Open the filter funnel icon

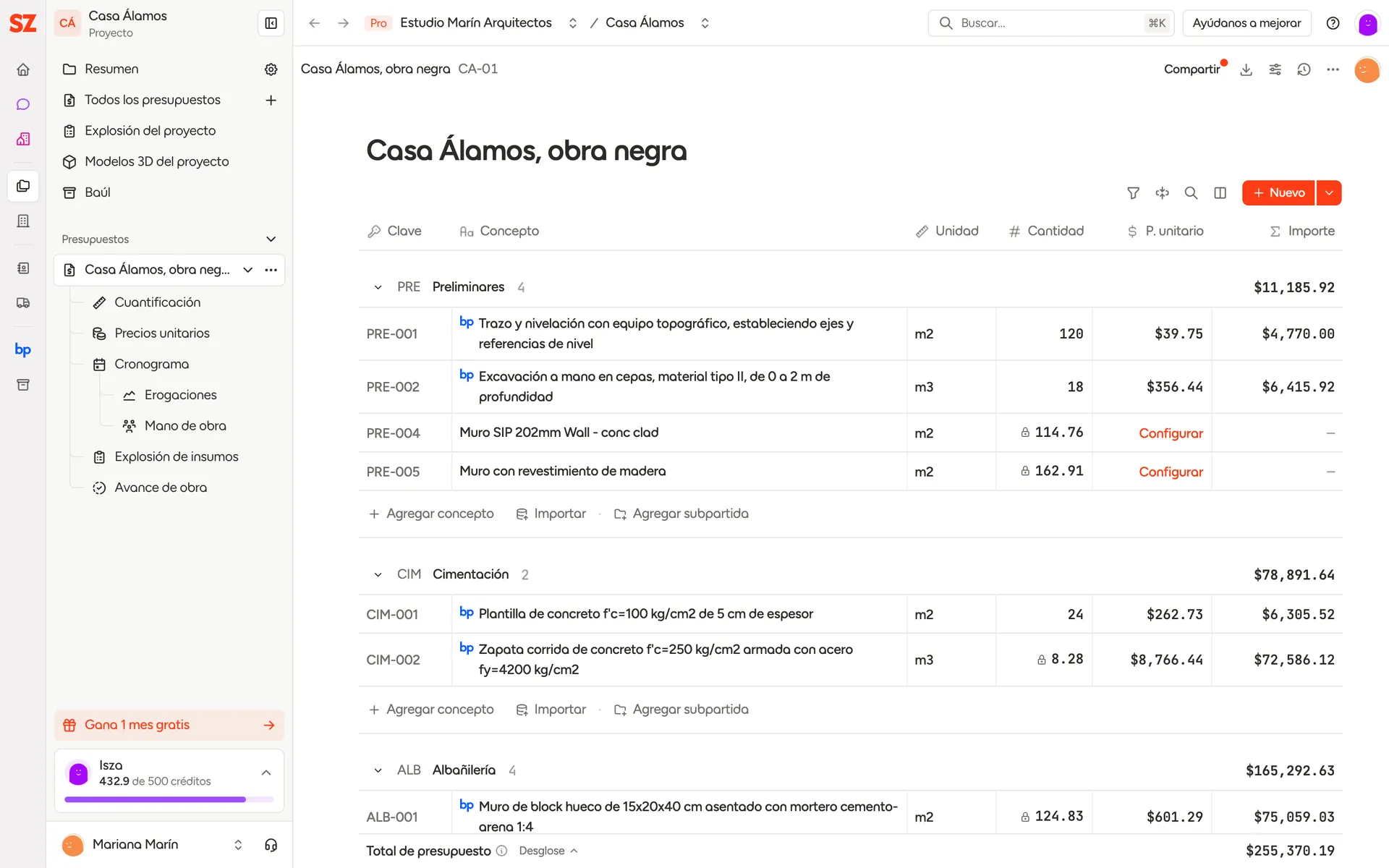pos(1134,193)
